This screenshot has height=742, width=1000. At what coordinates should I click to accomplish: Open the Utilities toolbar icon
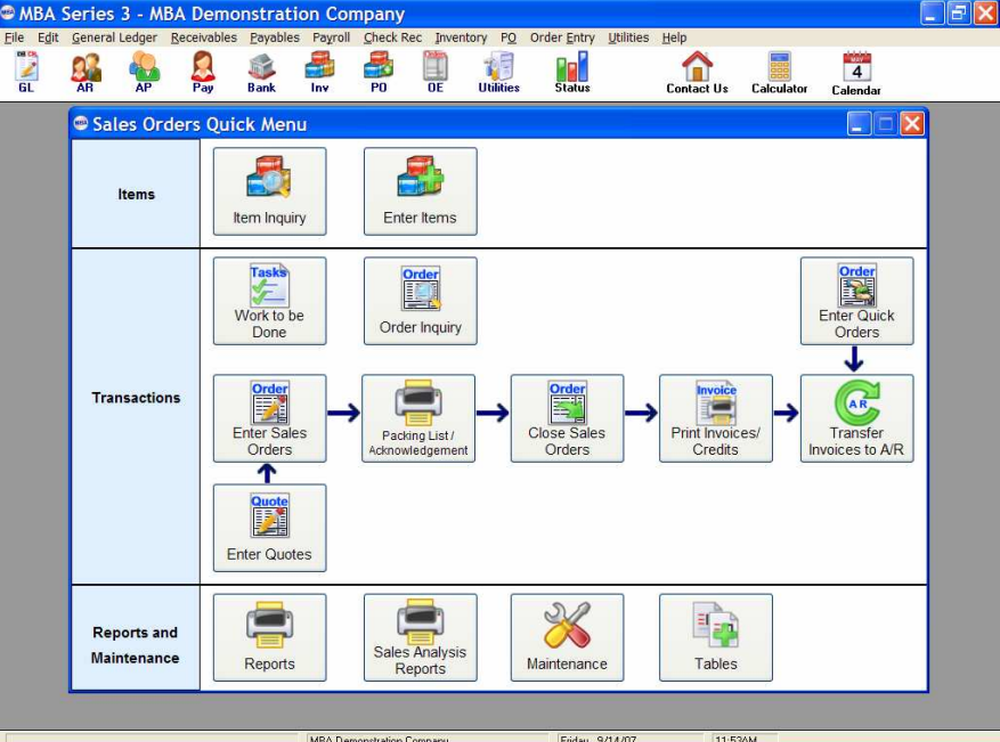pos(499,72)
